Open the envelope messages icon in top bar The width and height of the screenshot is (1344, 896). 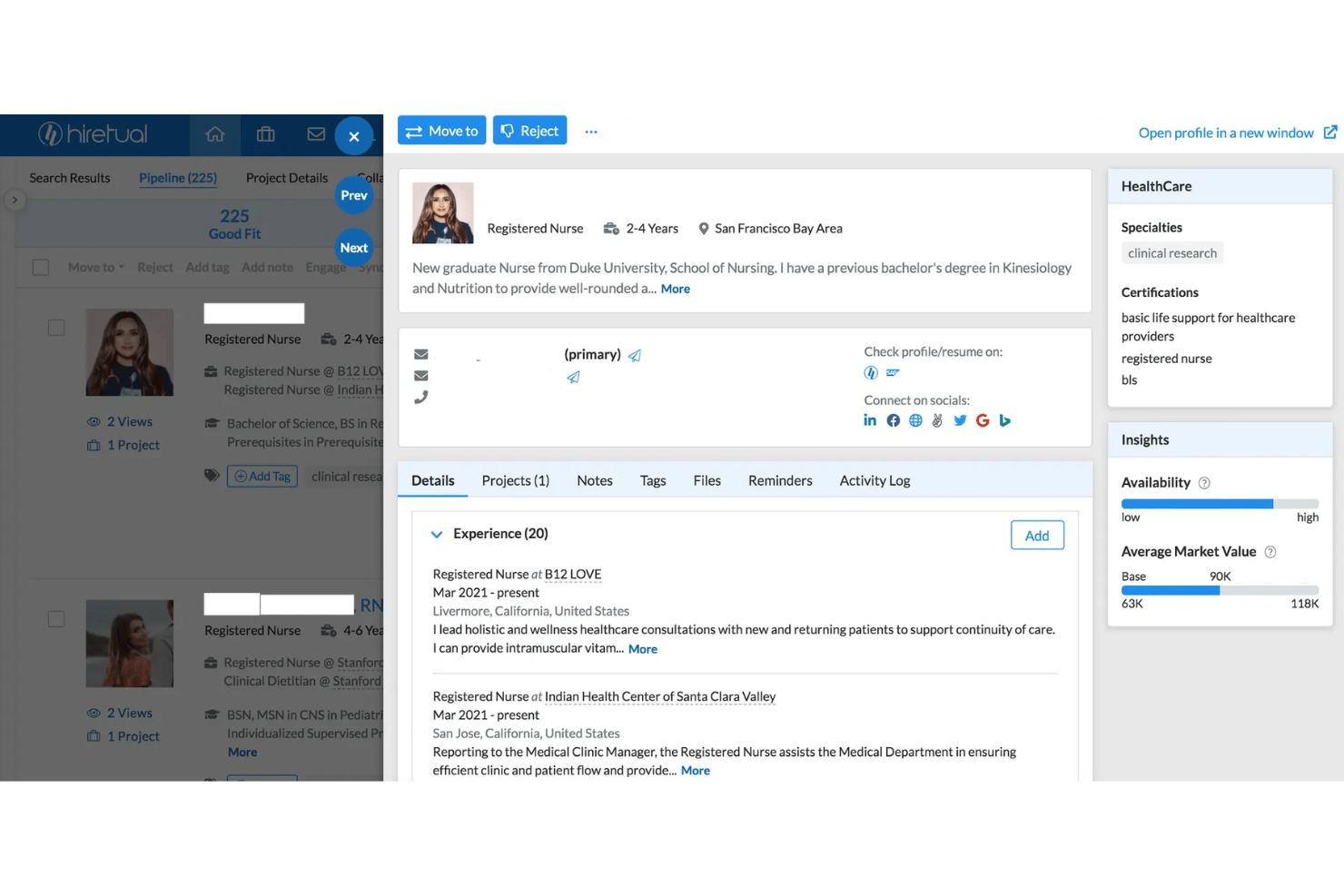tap(316, 134)
